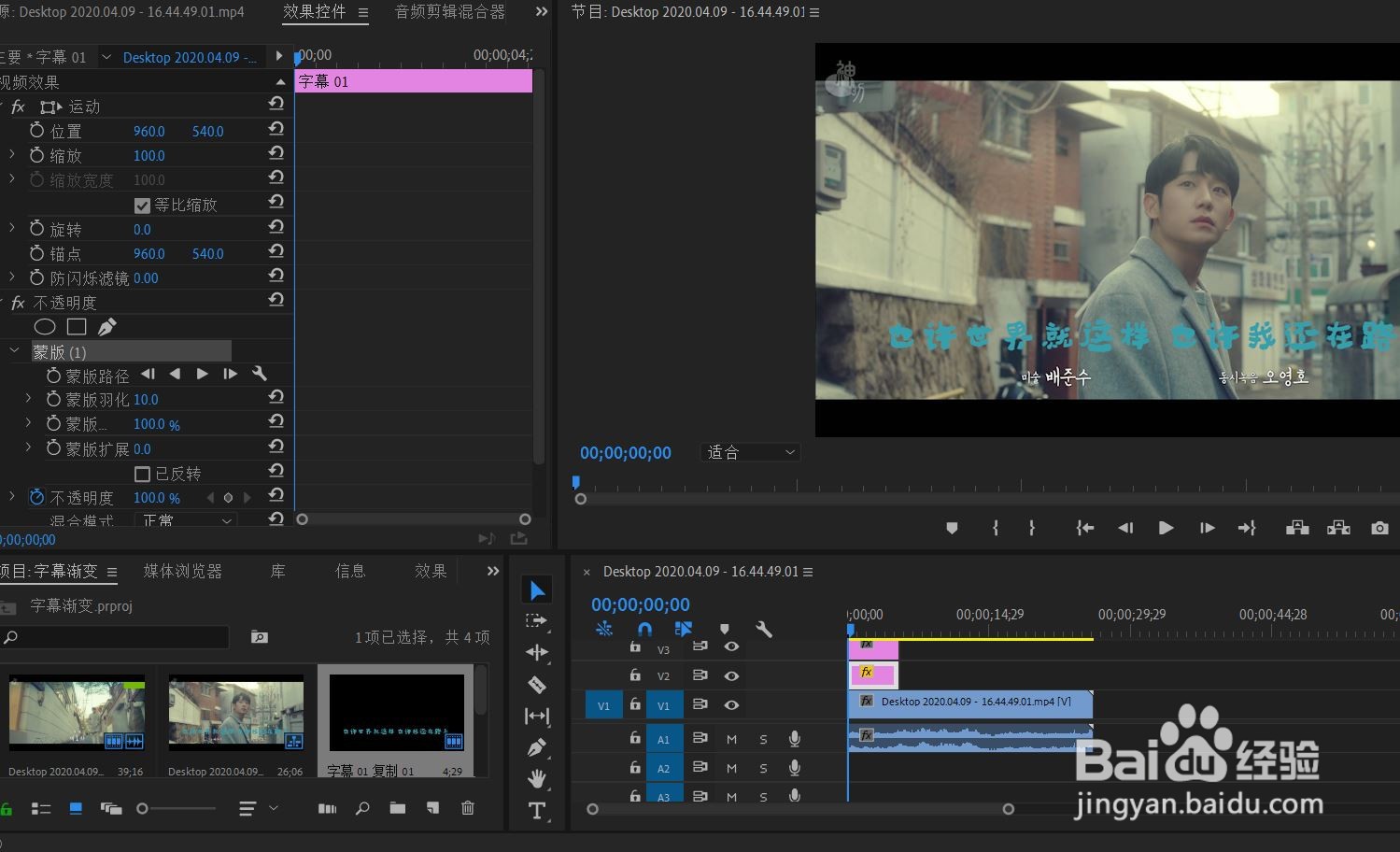Select the Selection arrow tool
This screenshot has height=852, width=1400.
[x=537, y=590]
